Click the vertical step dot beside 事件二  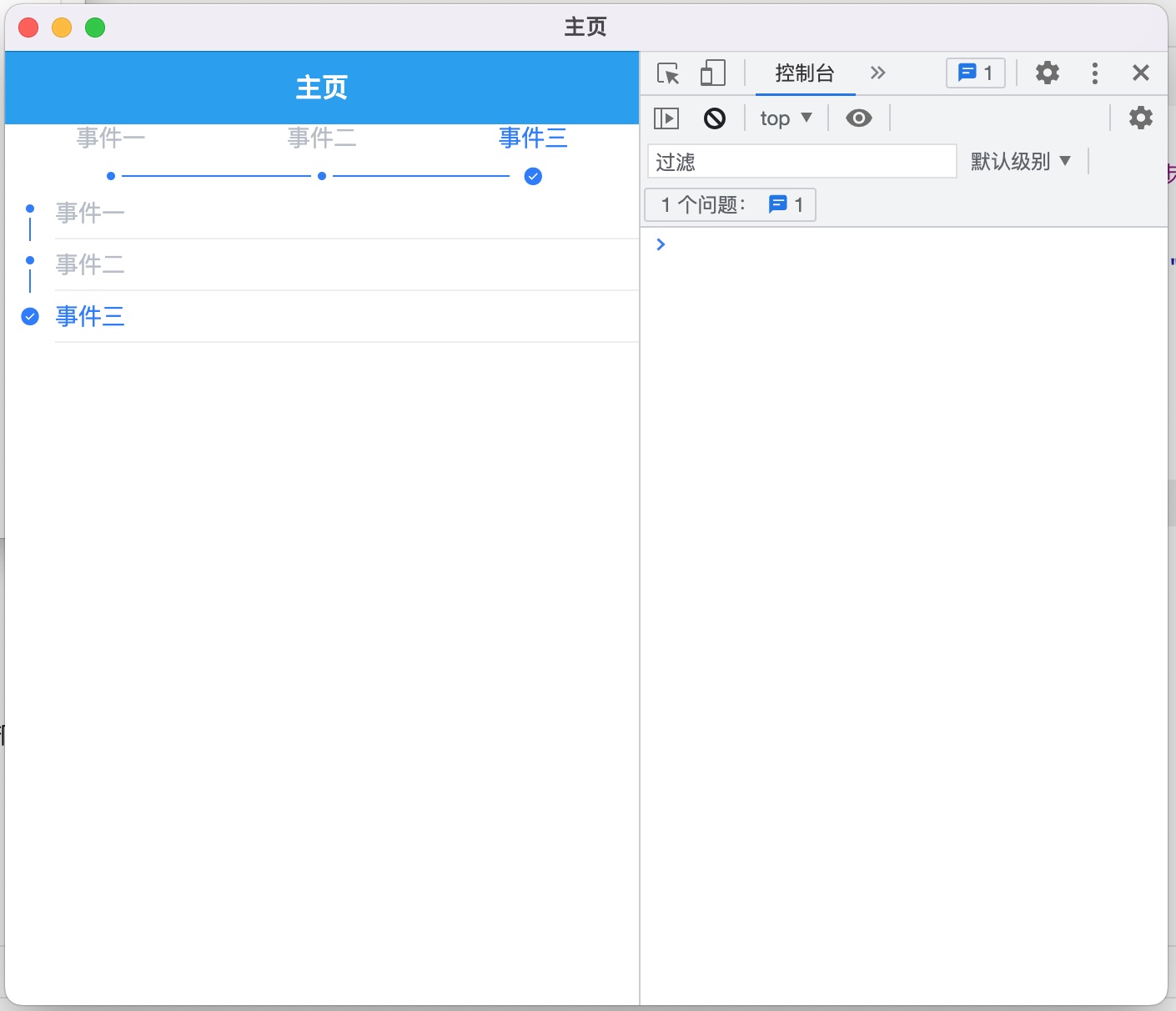coord(30,260)
